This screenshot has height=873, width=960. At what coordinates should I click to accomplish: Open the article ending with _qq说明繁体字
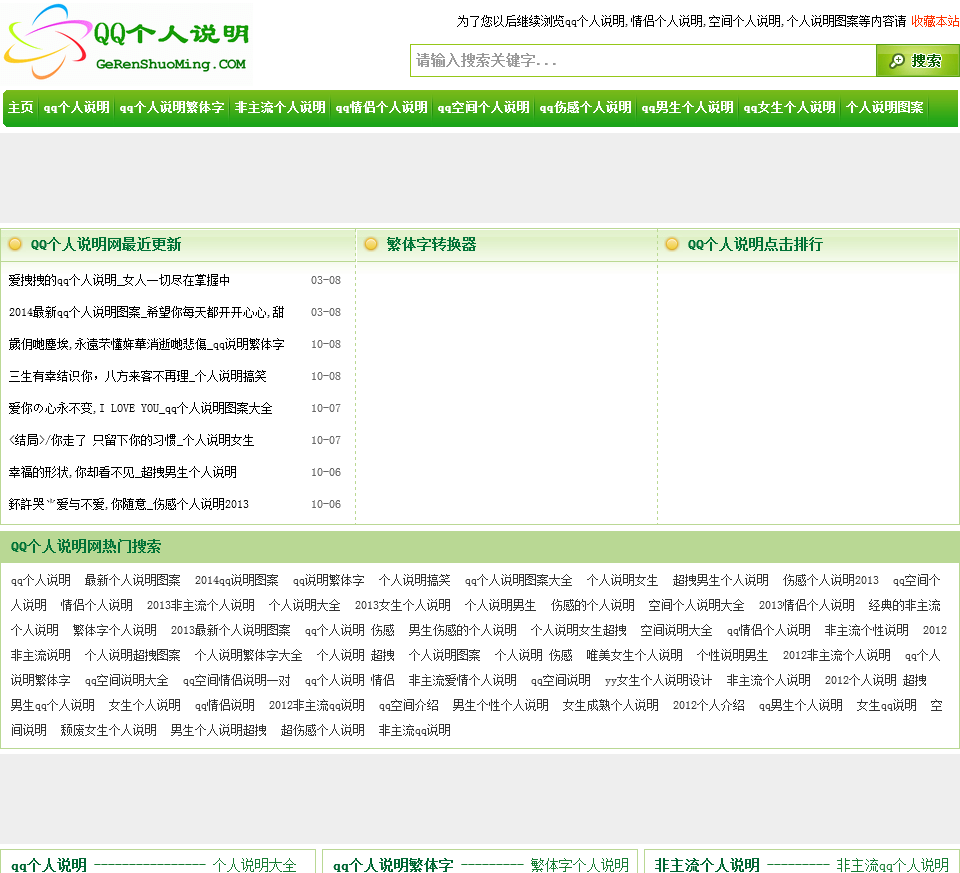click(146, 344)
